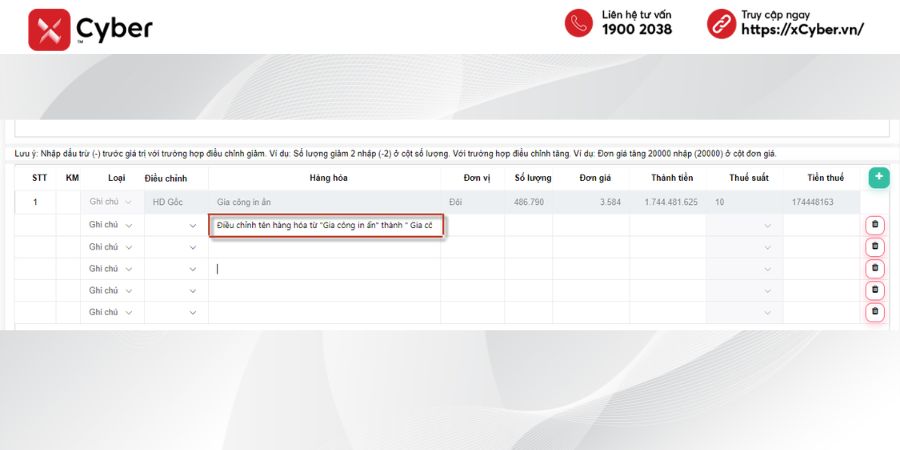Click the Điều chỉnh column header
This screenshot has height=450, width=900.
(x=165, y=179)
